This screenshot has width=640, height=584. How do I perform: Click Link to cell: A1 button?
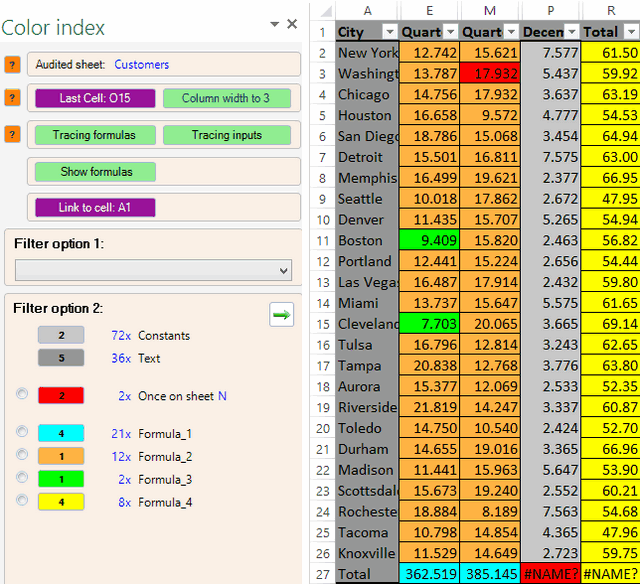(95, 207)
